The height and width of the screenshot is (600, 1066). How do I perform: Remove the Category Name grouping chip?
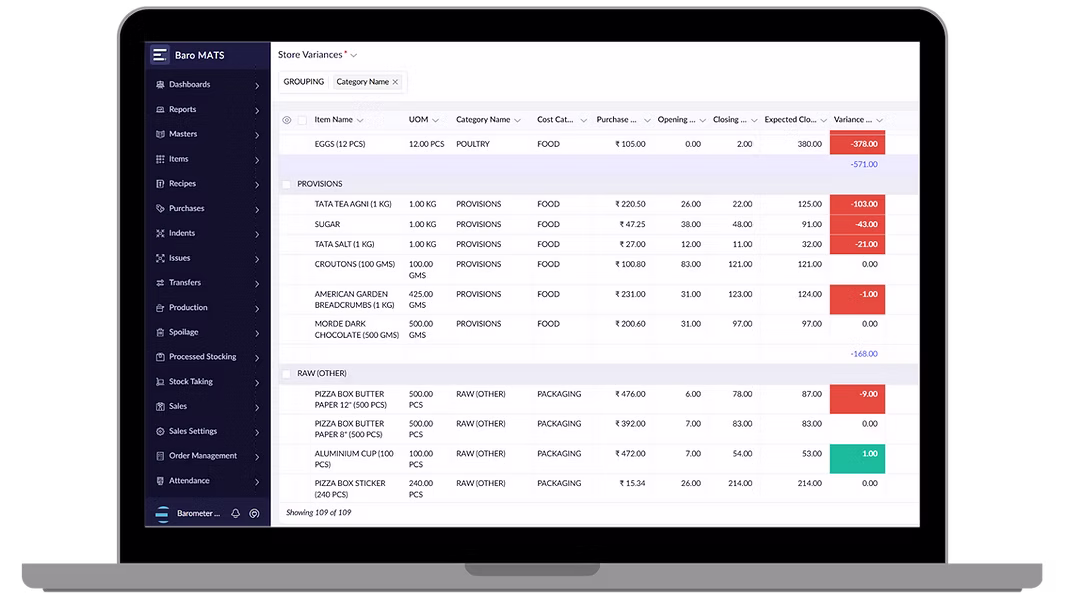coord(395,82)
